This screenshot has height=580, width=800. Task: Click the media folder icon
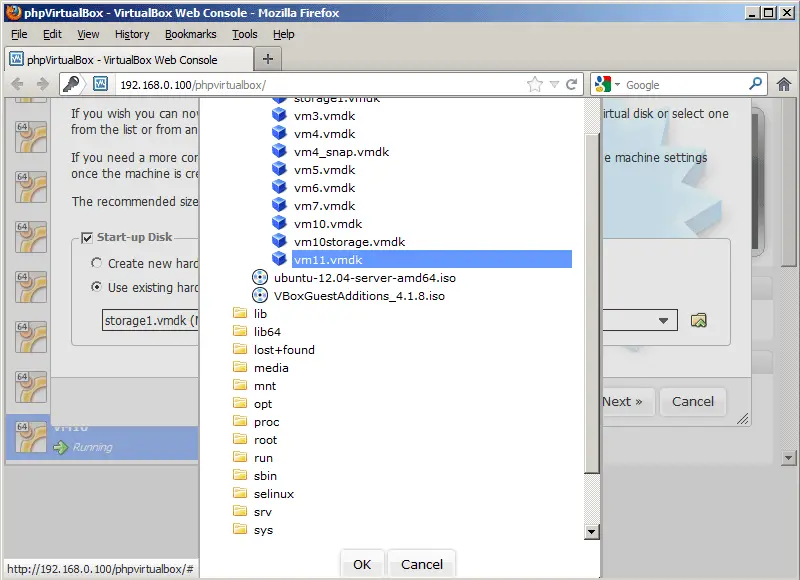pyautogui.click(x=240, y=367)
